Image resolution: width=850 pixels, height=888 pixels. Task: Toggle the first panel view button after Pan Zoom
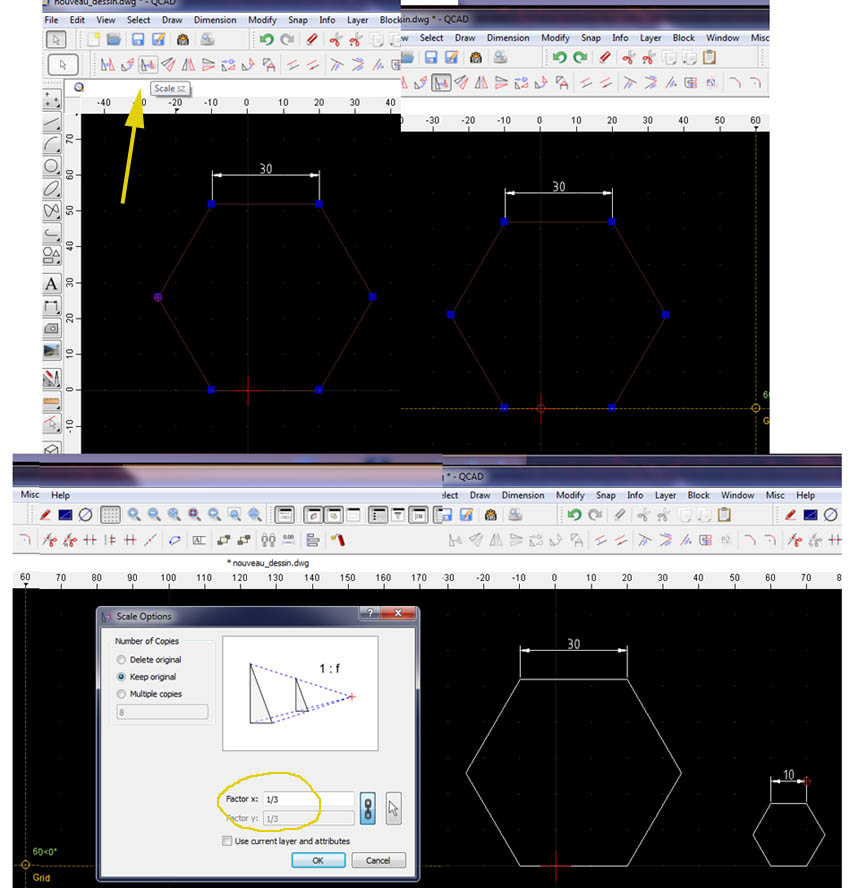point(284,514)
